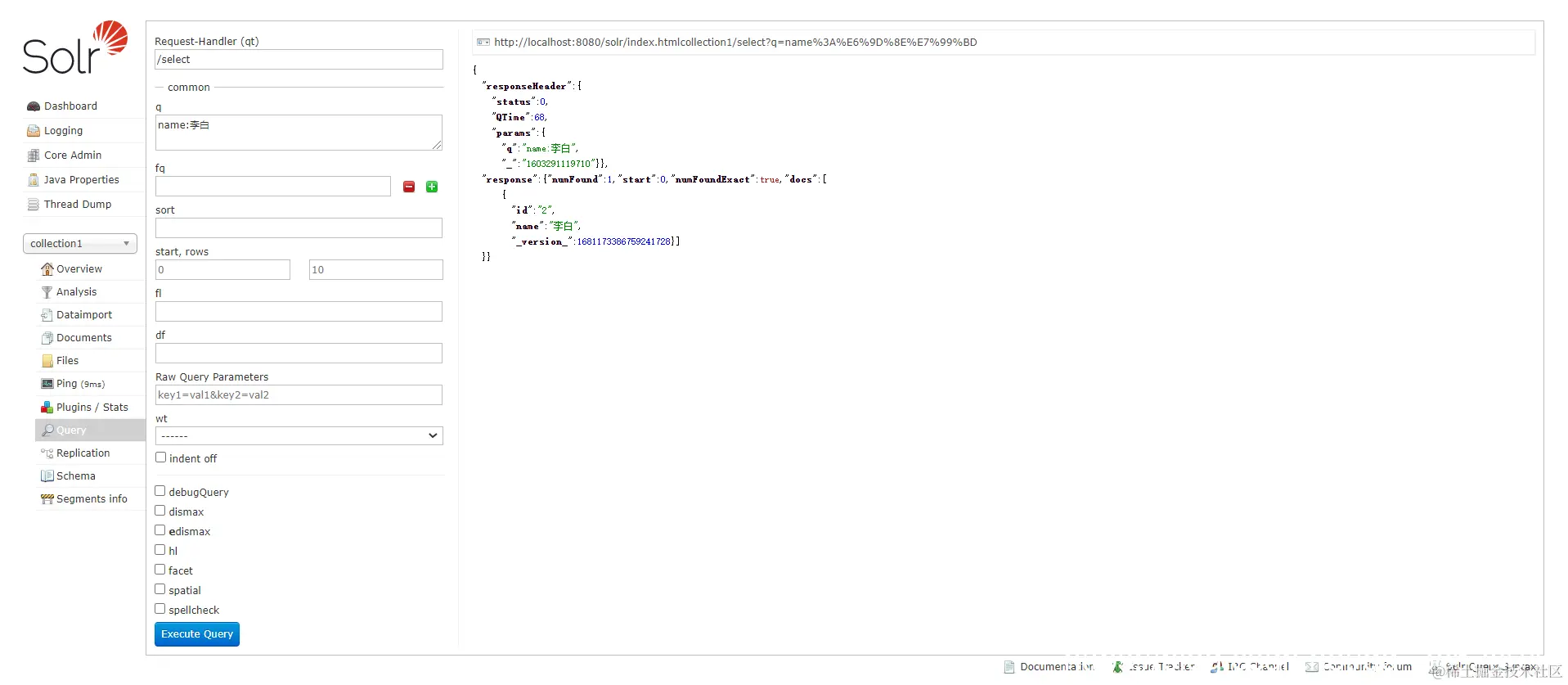
Task: Click the Query magnifier icon
Action: point(47,430)
